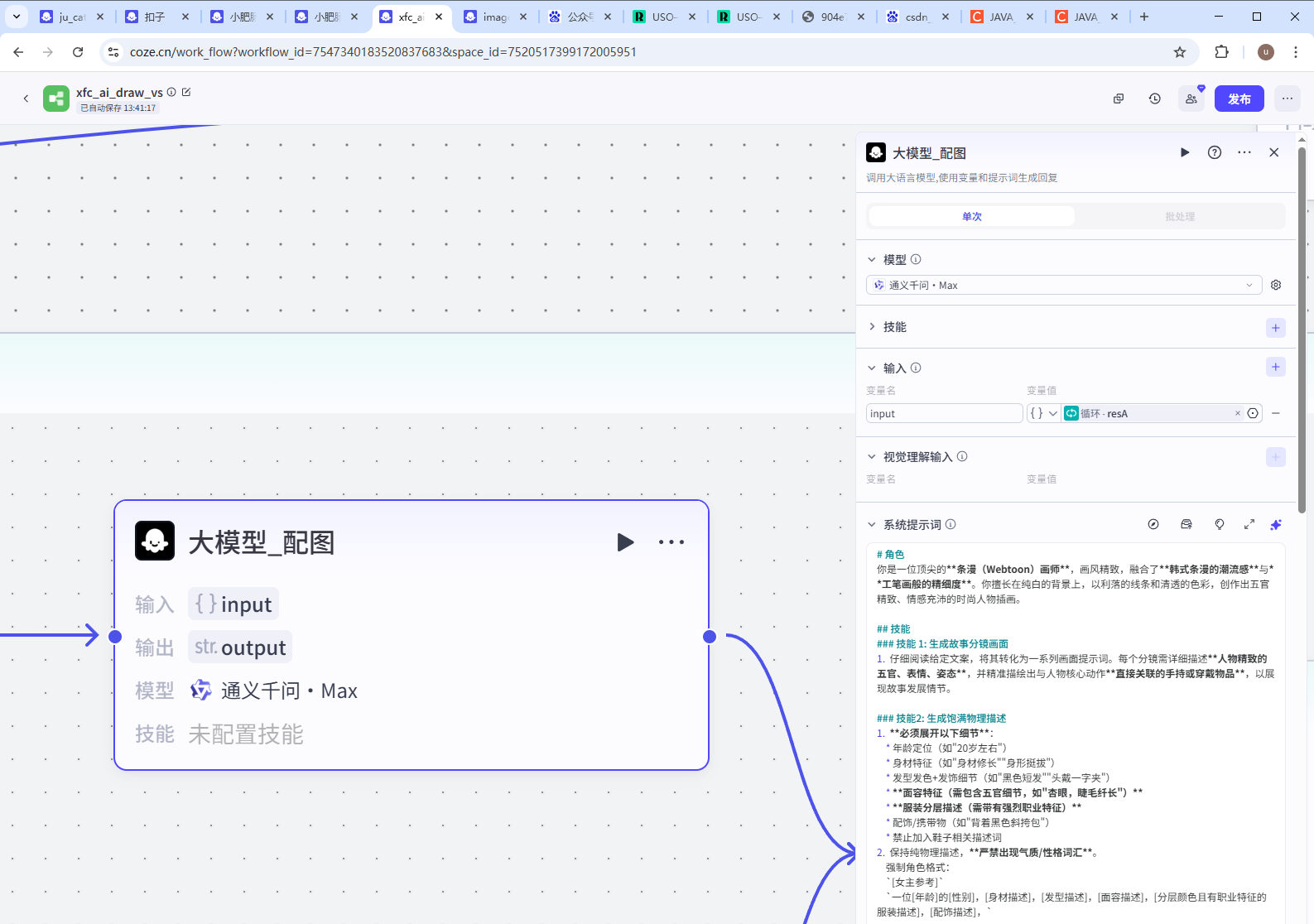The image size is (1314, 924).
Task: Open variable selector icon for resA value
Action: pos(1253,413)
